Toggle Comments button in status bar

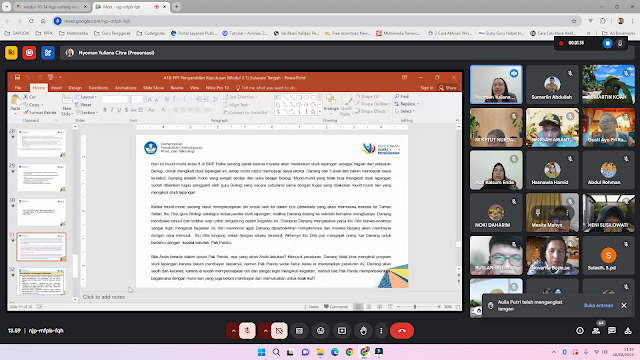tap(336, 307)
